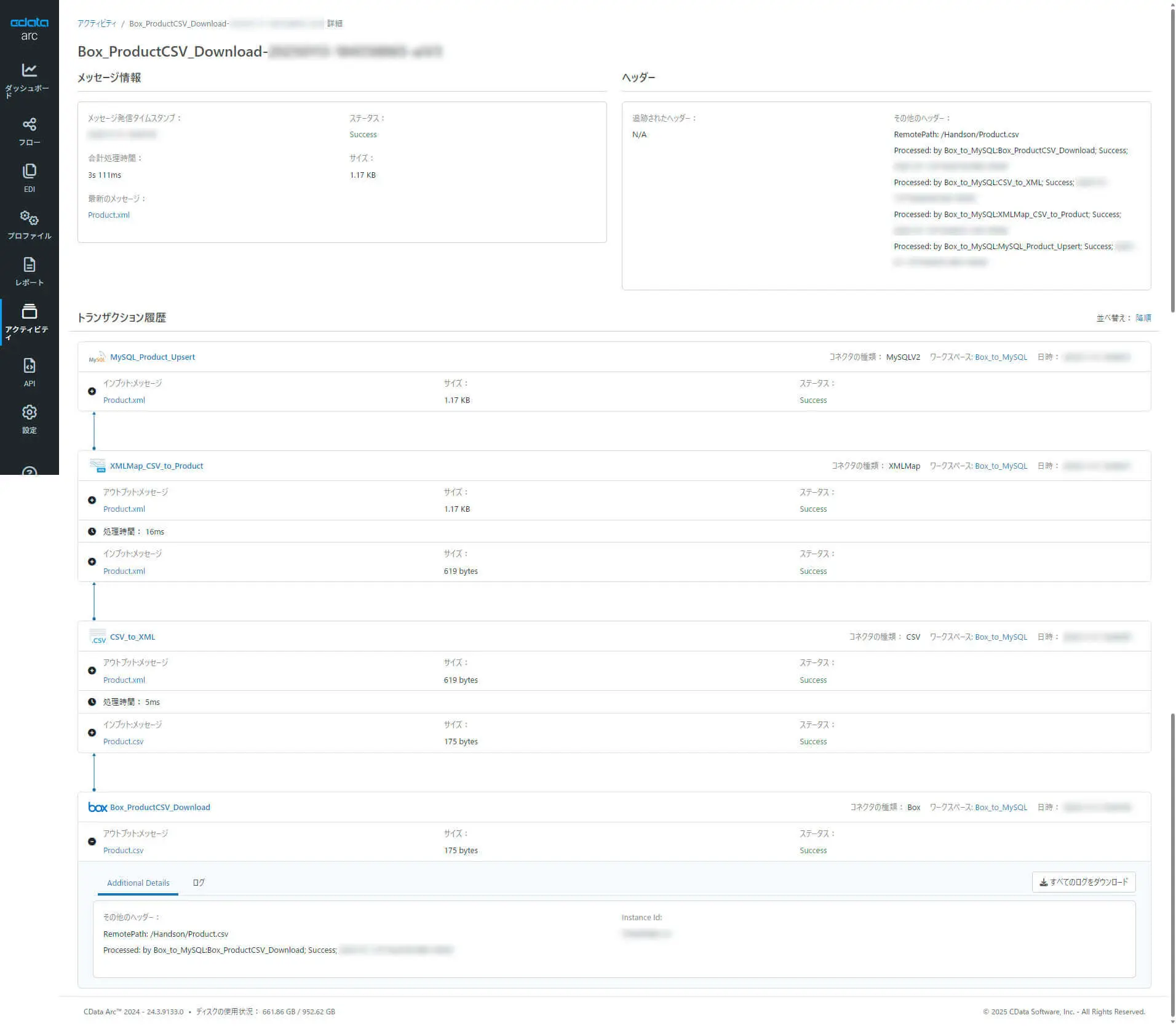Open Box_to_MySQL workspace link in Box row

coord(1001,808)
